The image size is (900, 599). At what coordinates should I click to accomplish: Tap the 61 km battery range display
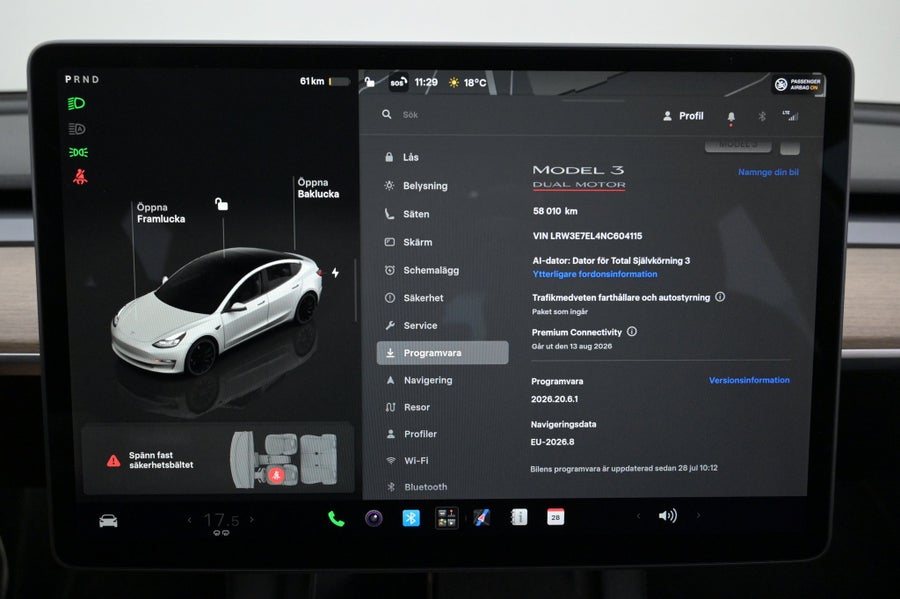[x=324, y=81]
